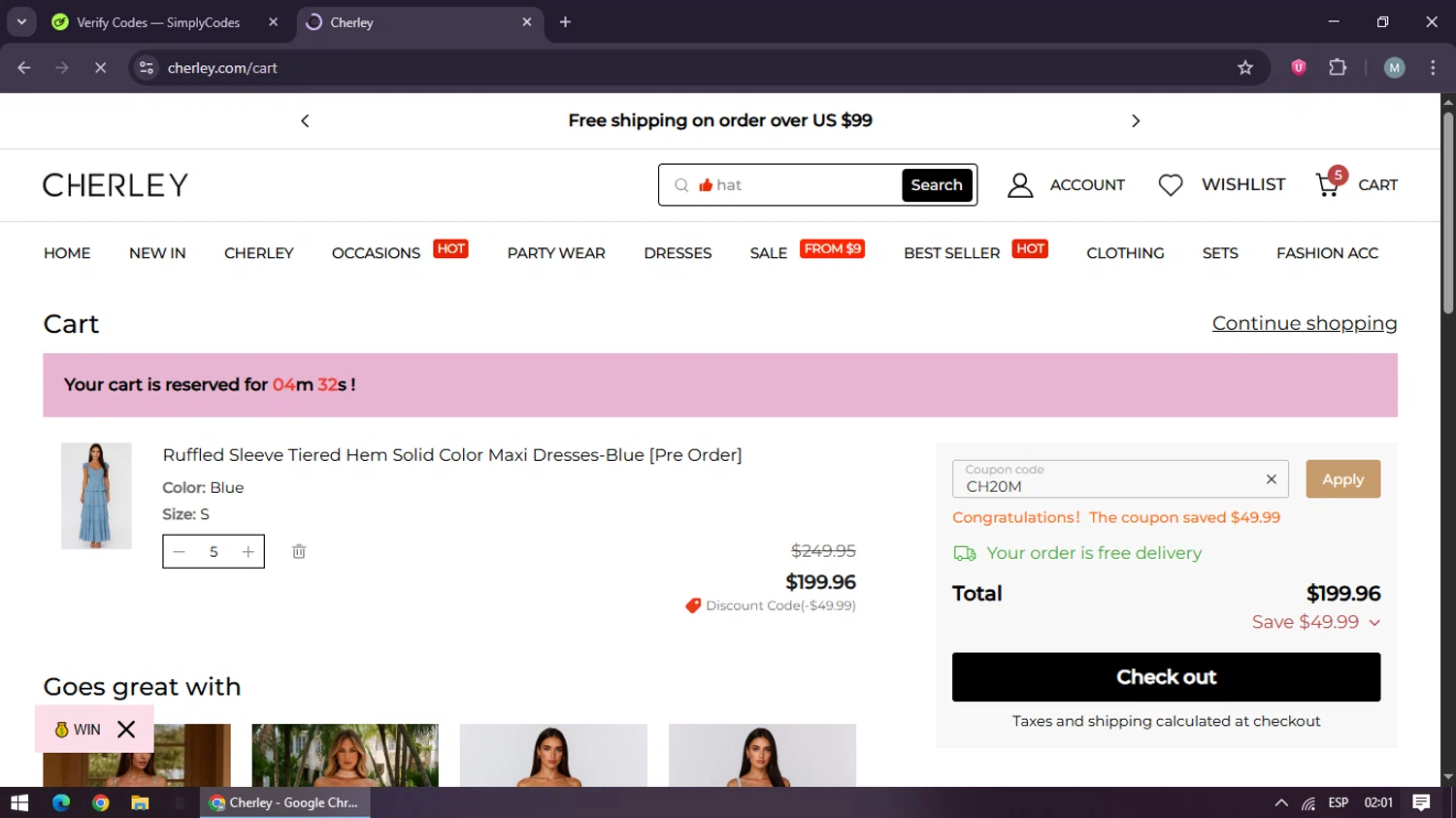Click the Ruffled Sleeve Maxi Dress title
Viewport: 1456px width, 818px height.
click(452, 455)
